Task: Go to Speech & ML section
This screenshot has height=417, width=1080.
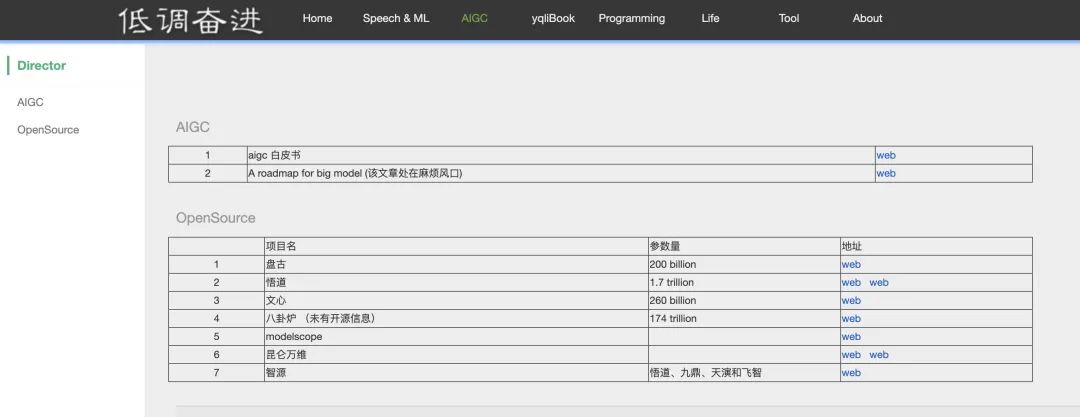Action: click(x=396, y=19)
